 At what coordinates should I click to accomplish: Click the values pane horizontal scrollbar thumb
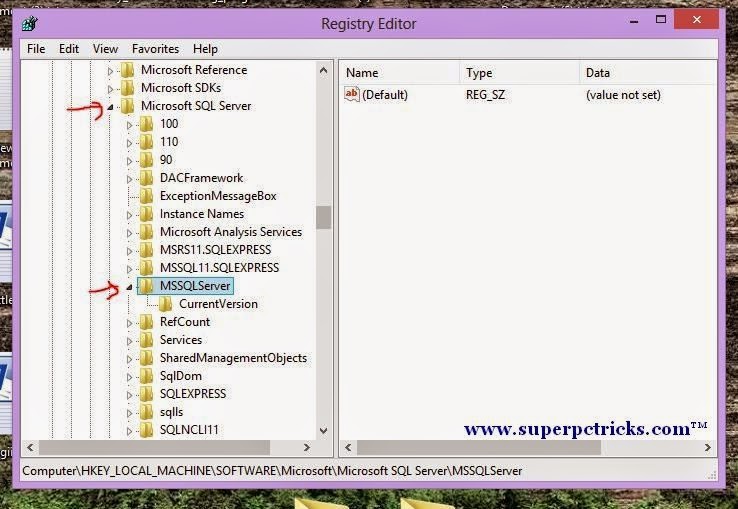click(x=479, y=447)
